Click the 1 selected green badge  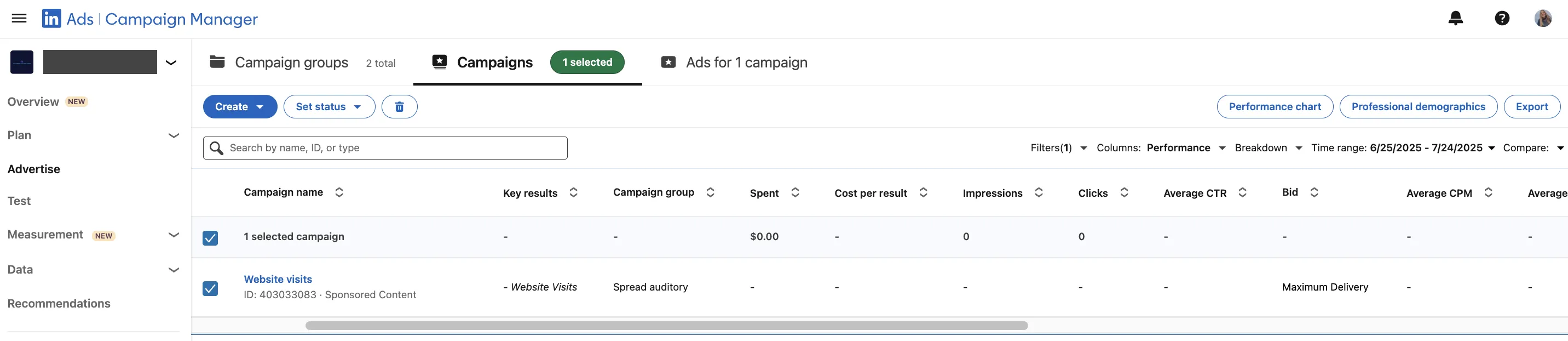pos(587,62)
